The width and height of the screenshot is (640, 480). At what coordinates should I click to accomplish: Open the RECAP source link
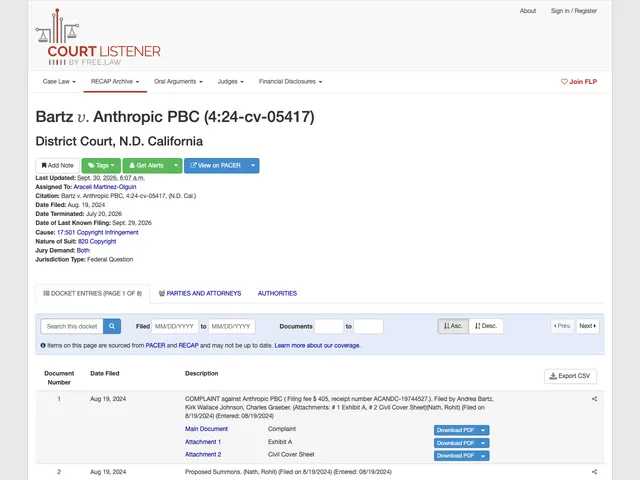coord(189,345)
